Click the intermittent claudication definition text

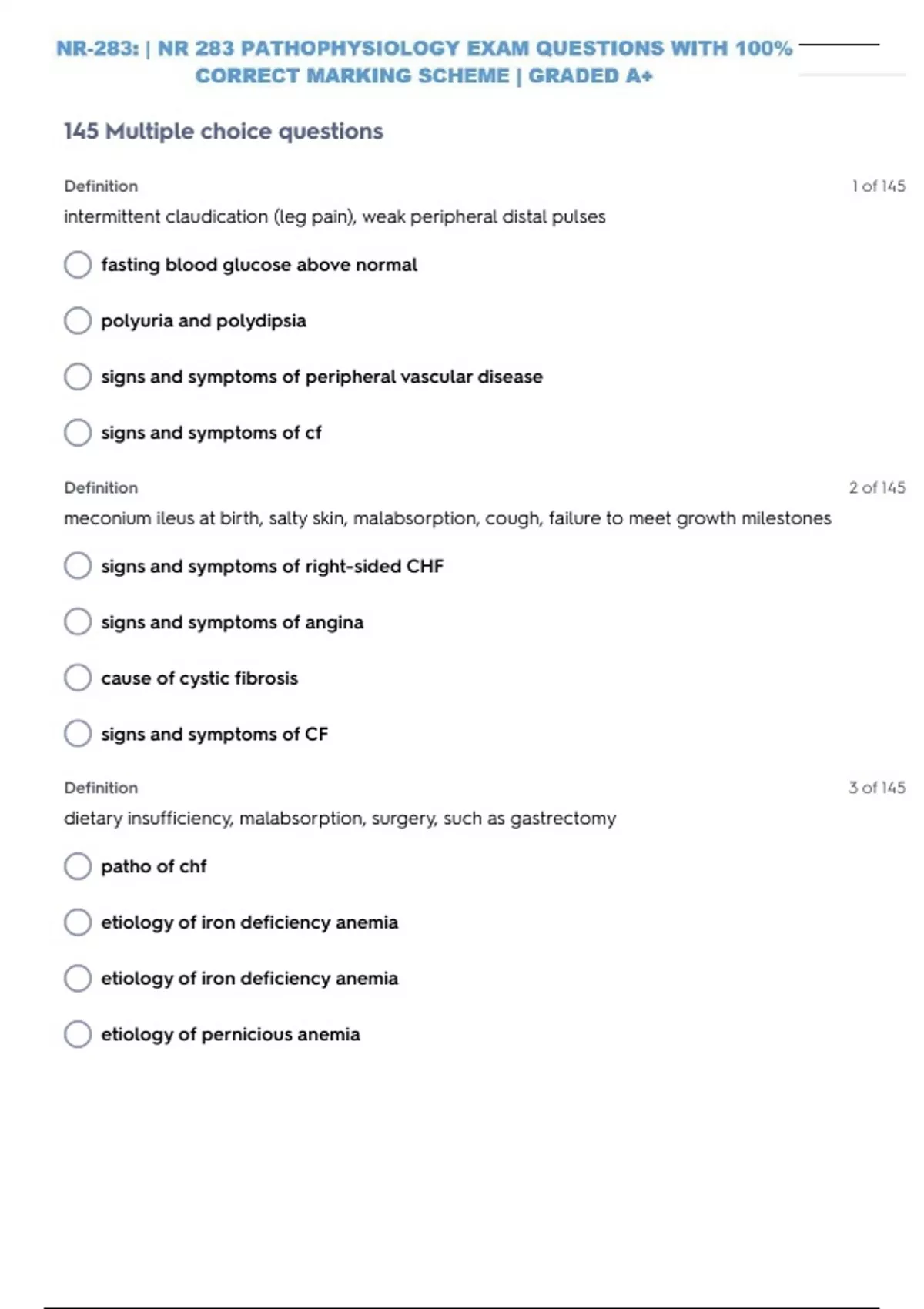[x=334, y=216]
